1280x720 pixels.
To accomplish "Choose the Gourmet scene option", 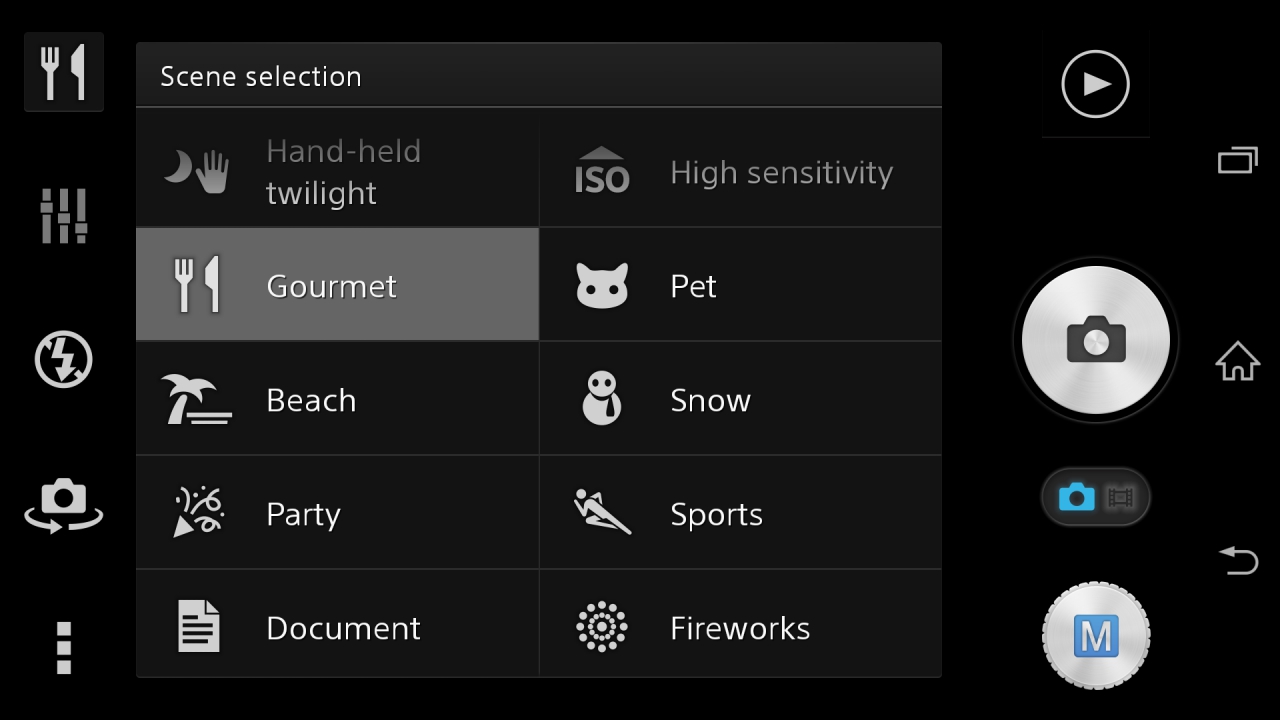I will click(337, 286).
